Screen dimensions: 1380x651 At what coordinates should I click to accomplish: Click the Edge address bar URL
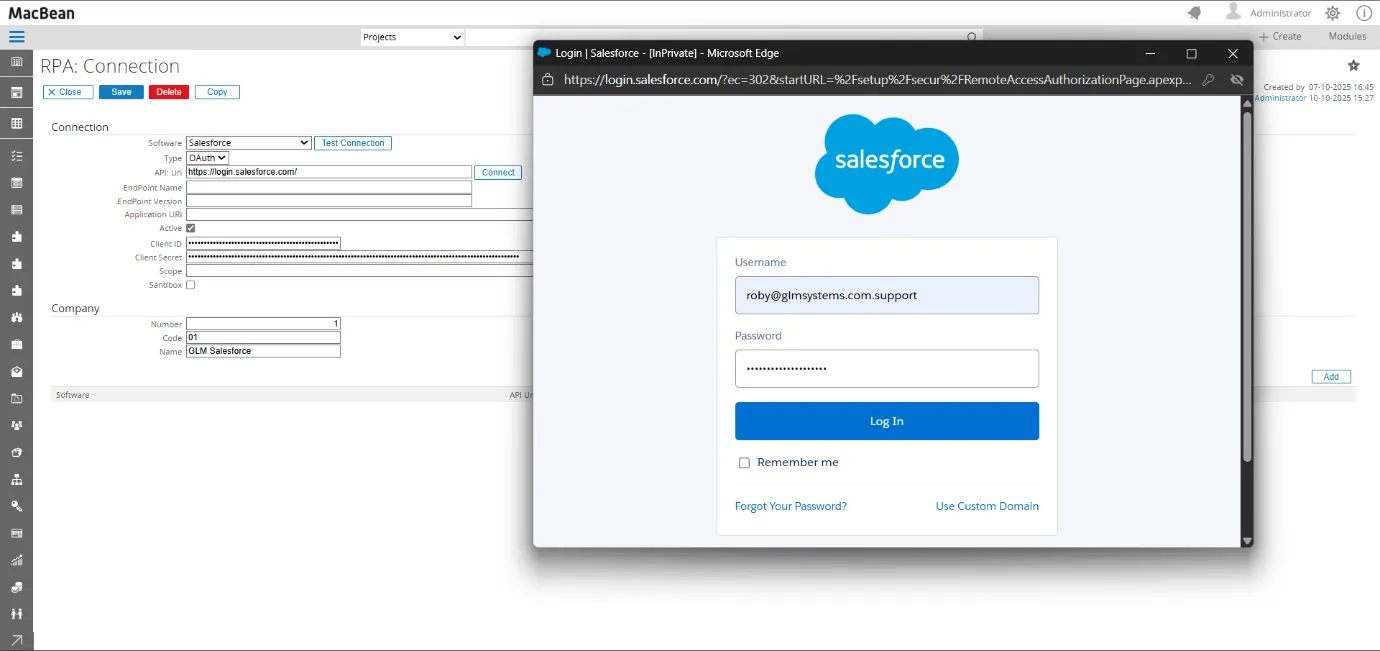877,80
